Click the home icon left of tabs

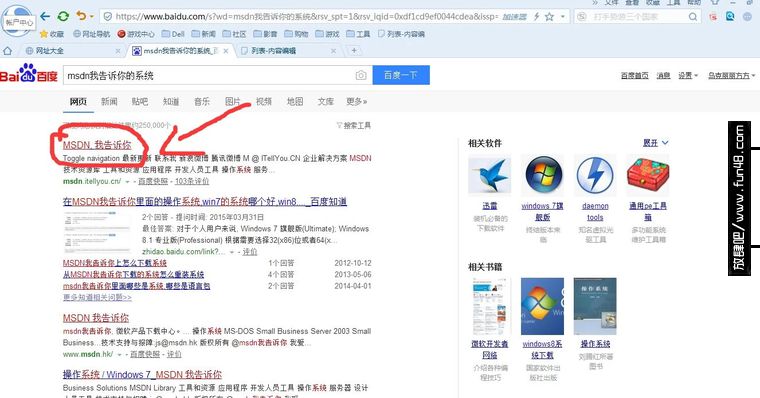(7, 50)
